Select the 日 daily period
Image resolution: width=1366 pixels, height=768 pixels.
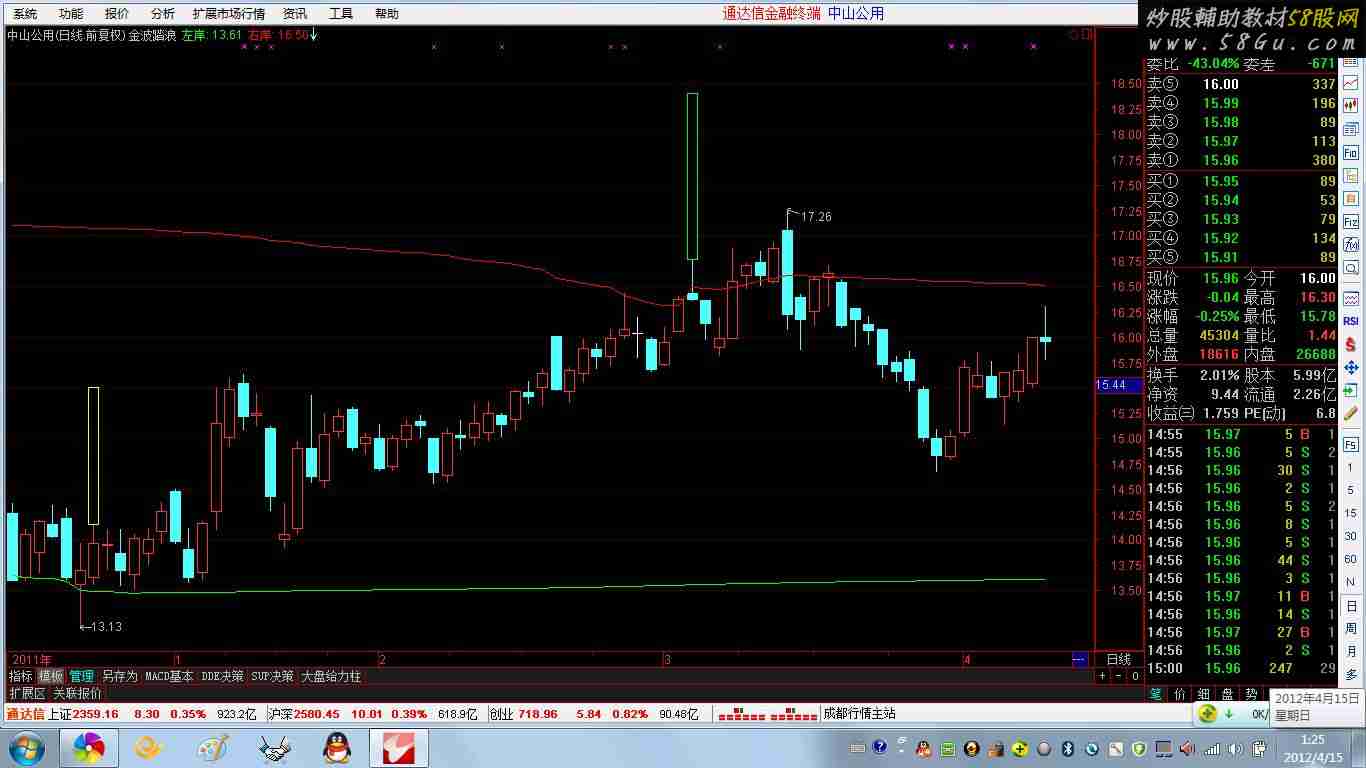1351,606
